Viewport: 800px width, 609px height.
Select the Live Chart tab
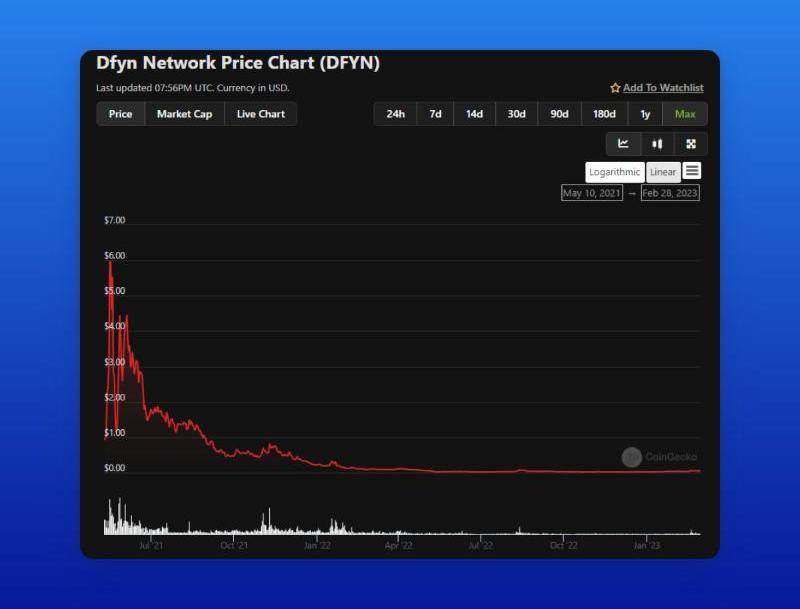pyautogui.click(x=261, y=114)
